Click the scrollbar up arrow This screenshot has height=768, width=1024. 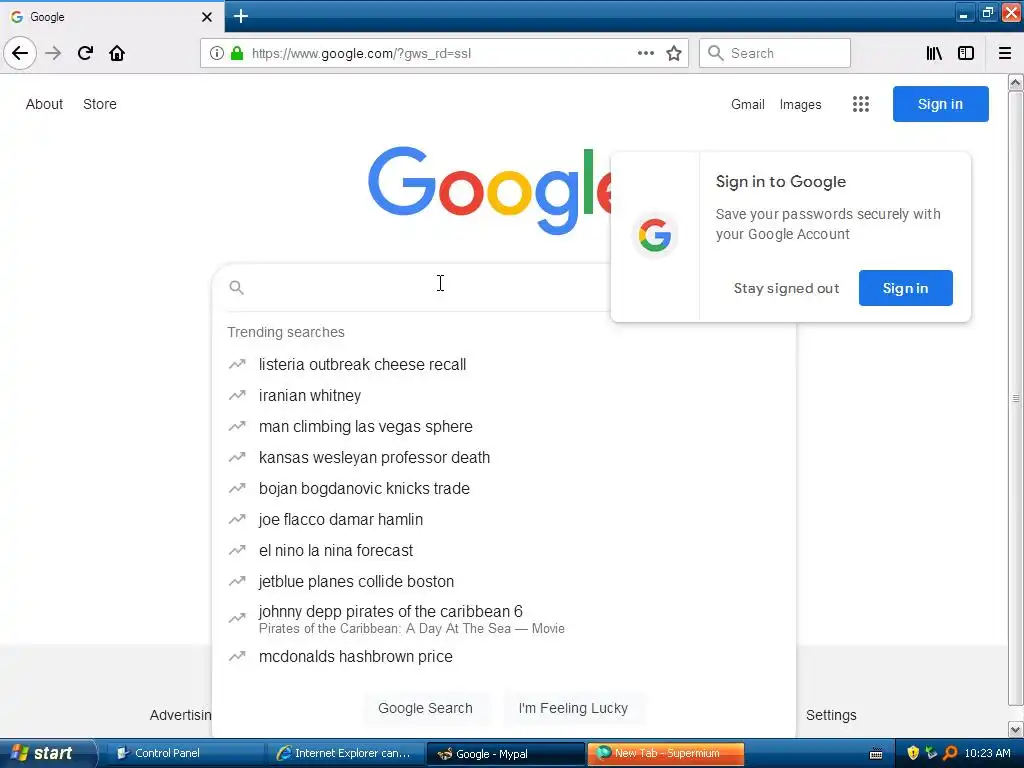(x=1016, y=83)
